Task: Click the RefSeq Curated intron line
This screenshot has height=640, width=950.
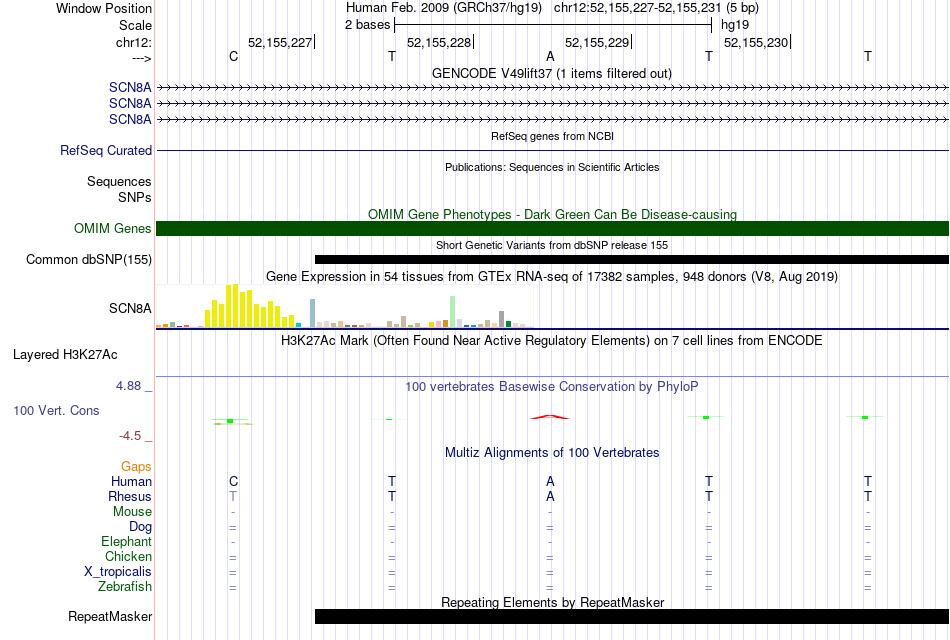Action: point(553,150)
